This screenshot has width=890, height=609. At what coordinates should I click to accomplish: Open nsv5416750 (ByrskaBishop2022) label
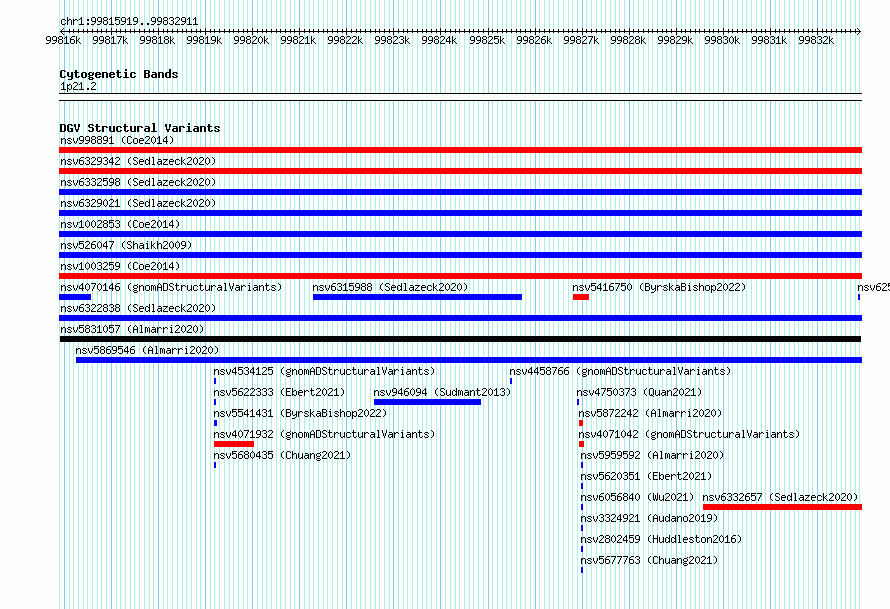(659, 287)
